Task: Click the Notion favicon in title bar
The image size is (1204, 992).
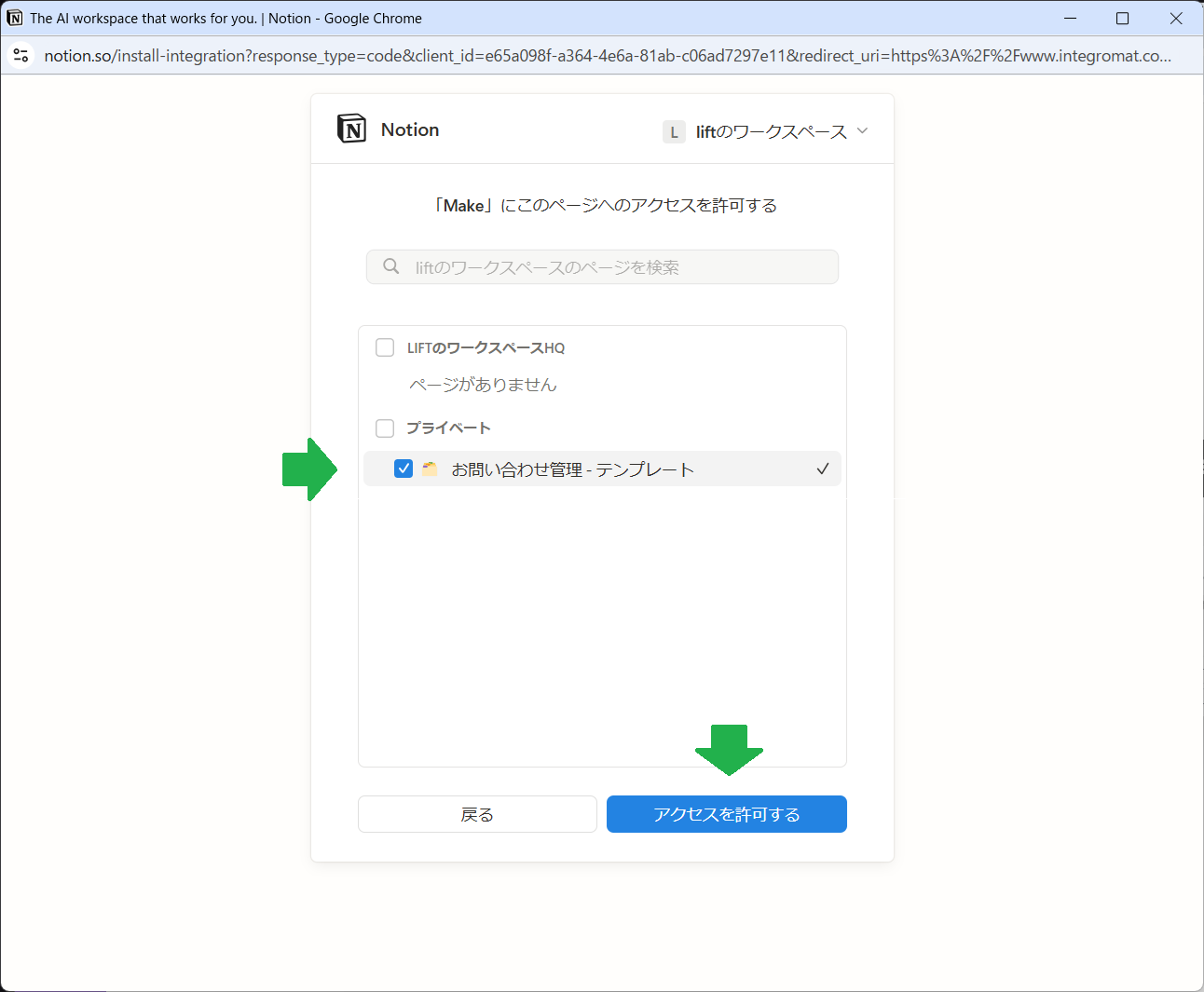Action: pyautogui.click(x=15, y=19)
